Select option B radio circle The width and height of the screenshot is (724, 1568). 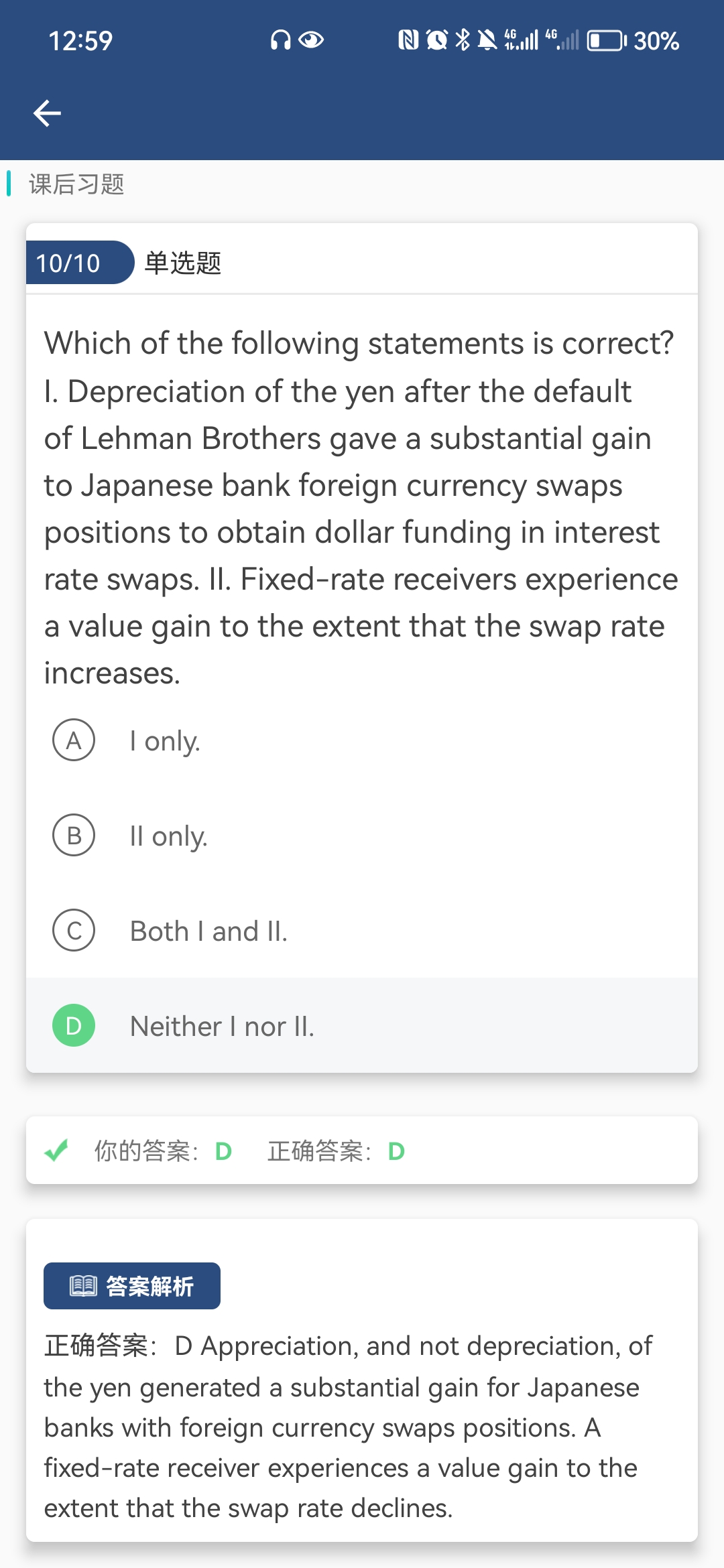[x=74, y=836]
